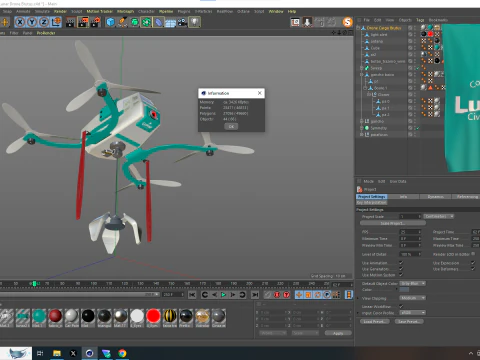Click the green timeline playhead marker
The height and width of the screenshot is (360, 480).
click(x=34, y=284)
